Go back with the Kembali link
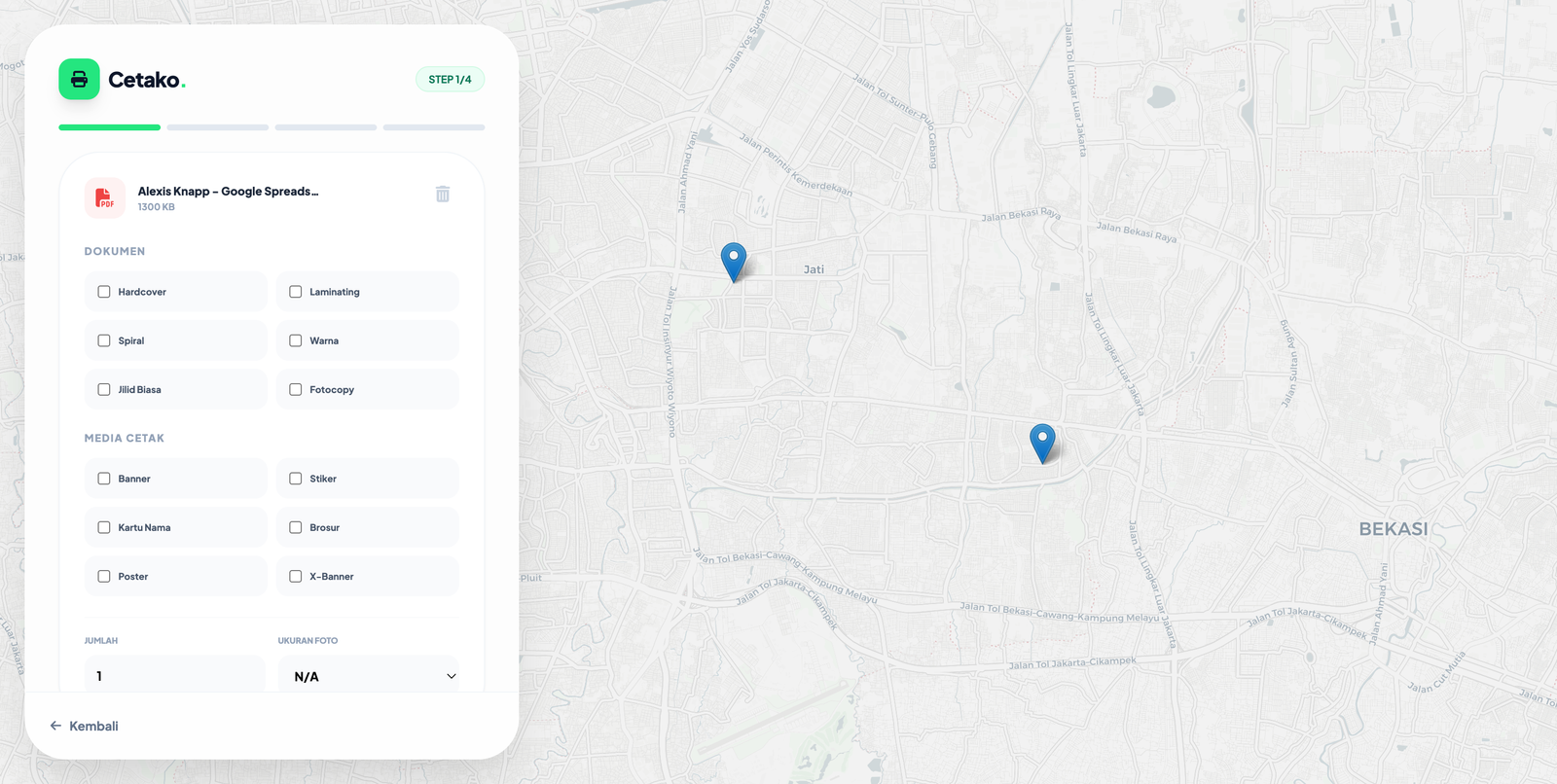Viewport: 1557px width, 784px height. tap(84, 726)
